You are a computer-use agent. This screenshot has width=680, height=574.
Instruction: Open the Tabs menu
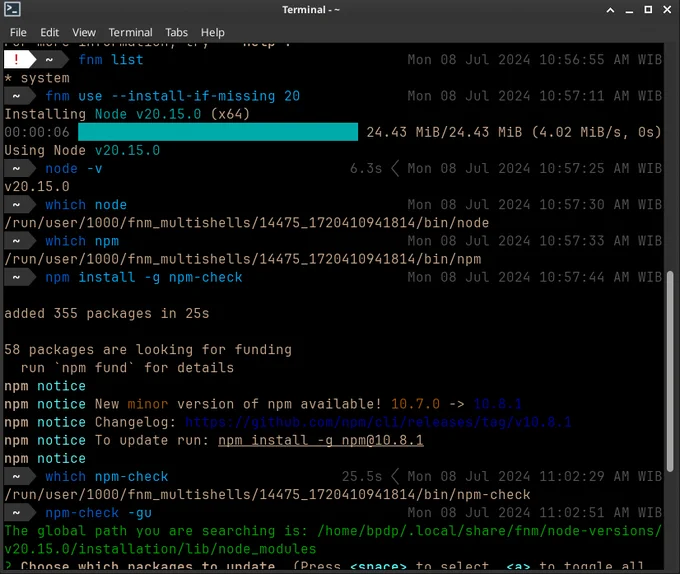coord(177,33)
